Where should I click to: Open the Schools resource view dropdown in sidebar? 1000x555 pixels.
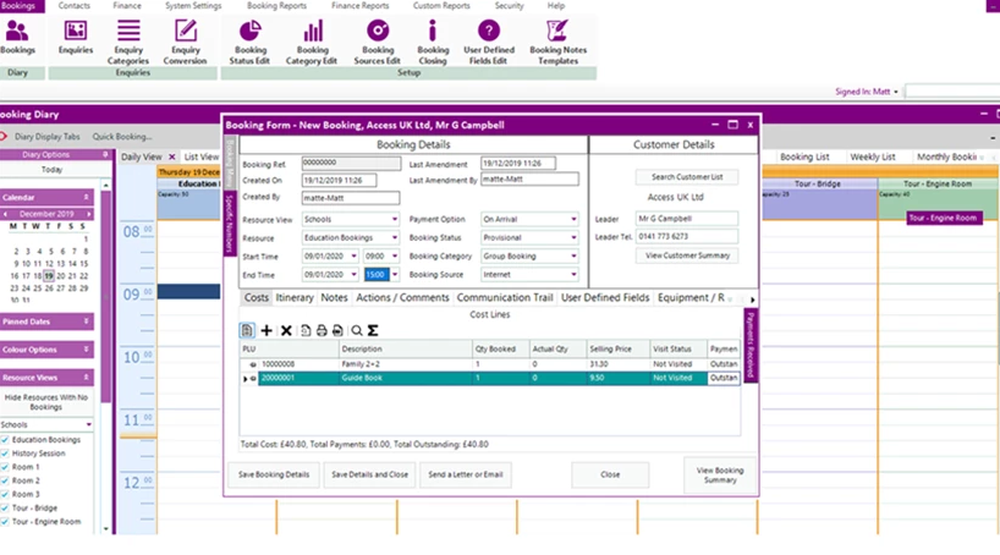click(x=89, y=424)
